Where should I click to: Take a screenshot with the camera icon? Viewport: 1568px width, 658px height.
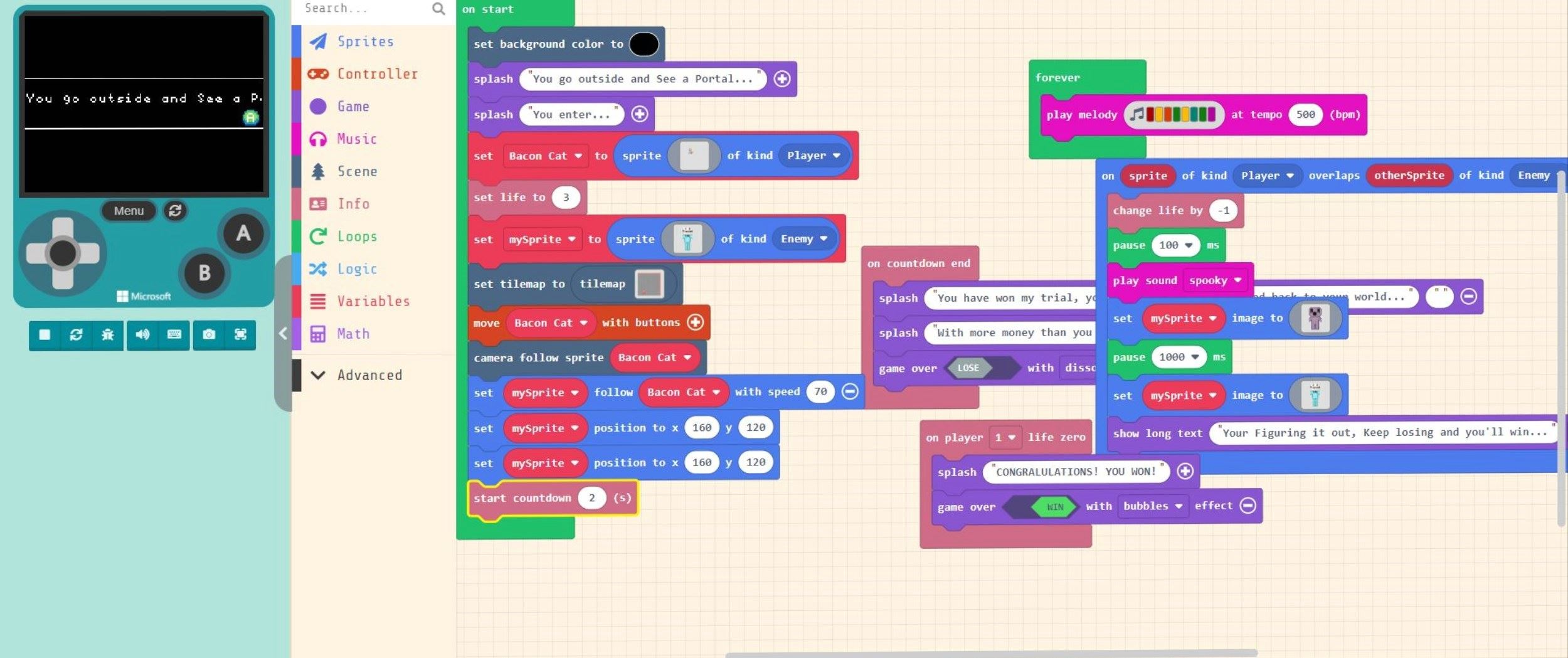tap(209, 335)
